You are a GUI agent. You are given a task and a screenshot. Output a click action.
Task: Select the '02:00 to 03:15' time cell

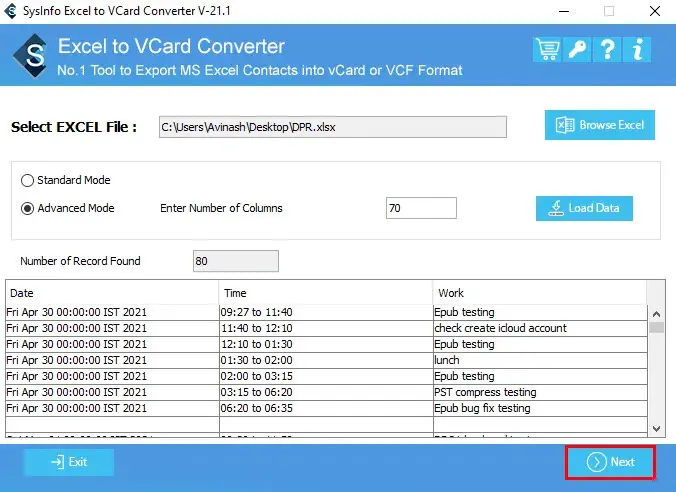point(326,376)
